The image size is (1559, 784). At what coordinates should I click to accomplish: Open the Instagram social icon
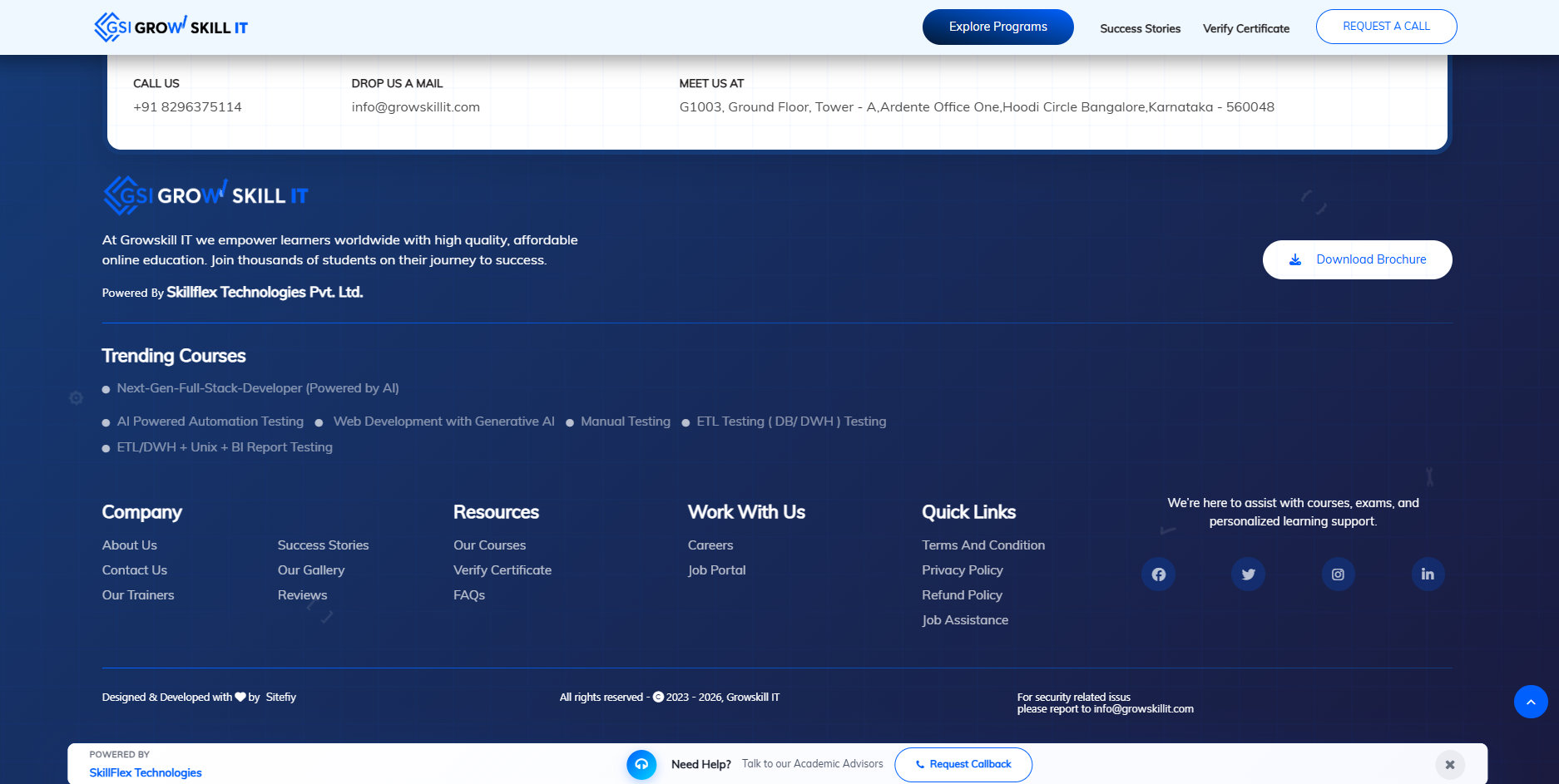point(1338,574)
